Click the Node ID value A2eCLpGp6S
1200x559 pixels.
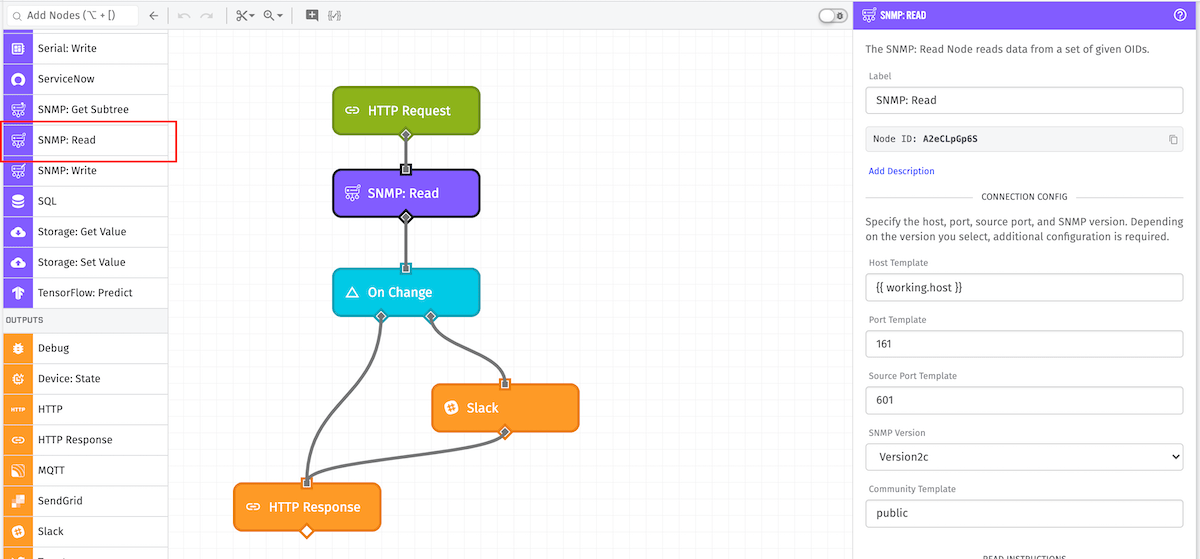click(950, 139)
